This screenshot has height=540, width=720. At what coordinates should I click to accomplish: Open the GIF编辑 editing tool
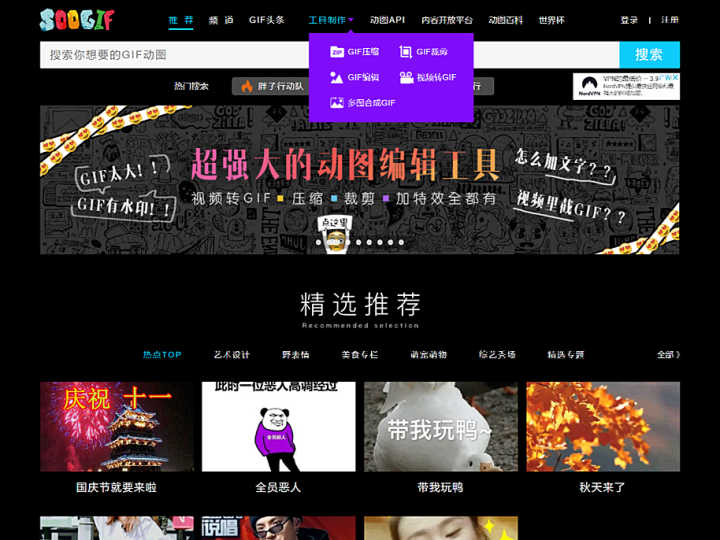354,77
